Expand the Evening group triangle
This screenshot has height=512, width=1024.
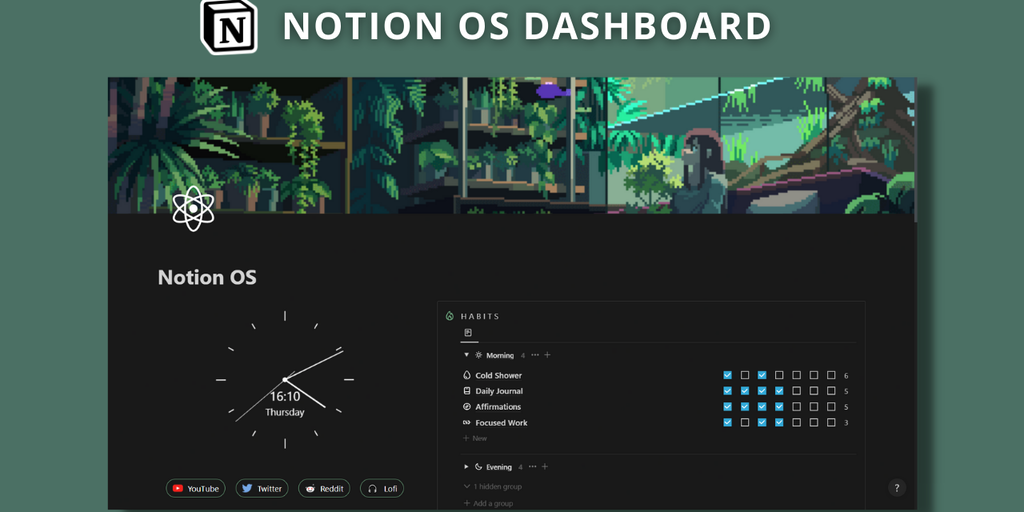466,467
